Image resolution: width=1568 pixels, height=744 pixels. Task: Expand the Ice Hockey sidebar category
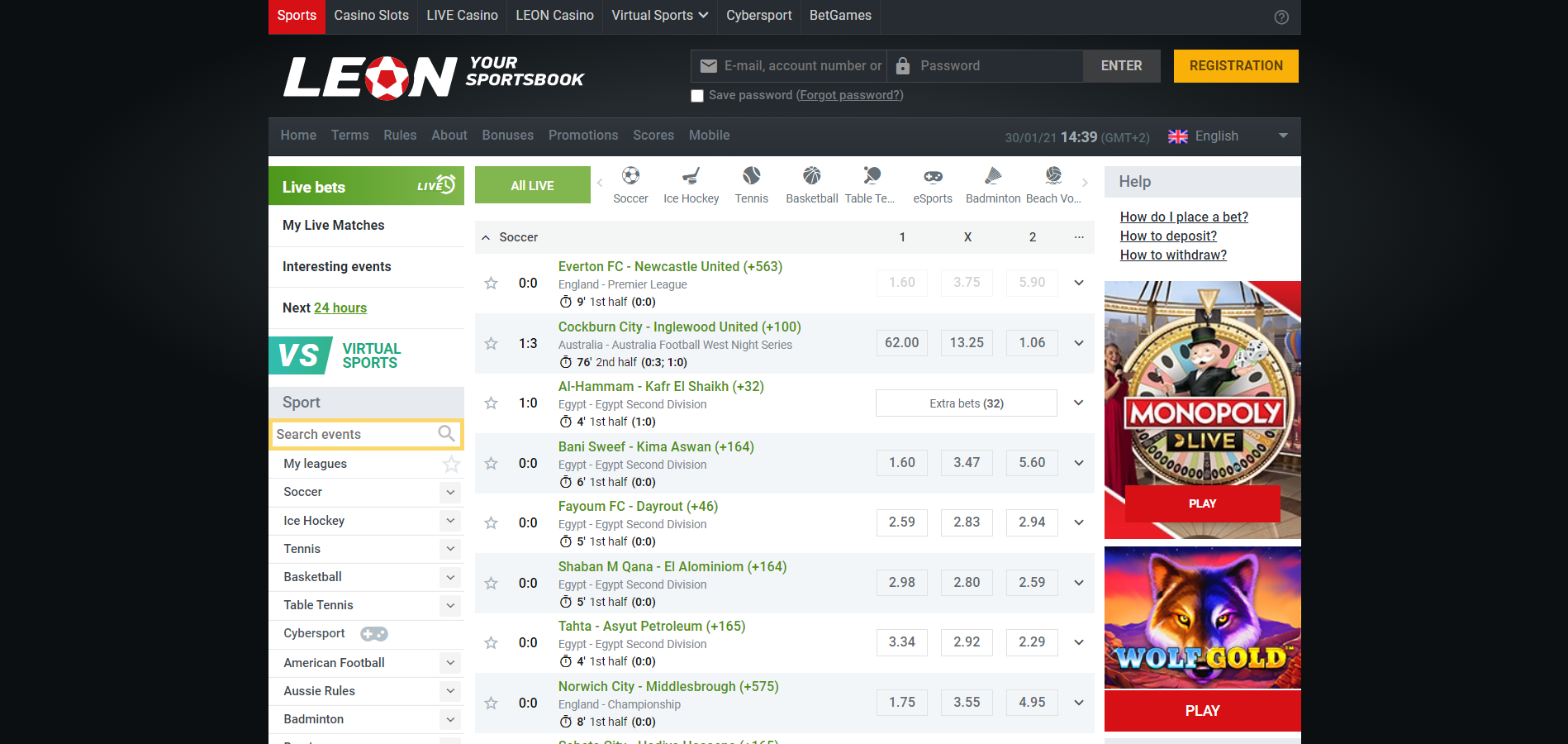450,521
